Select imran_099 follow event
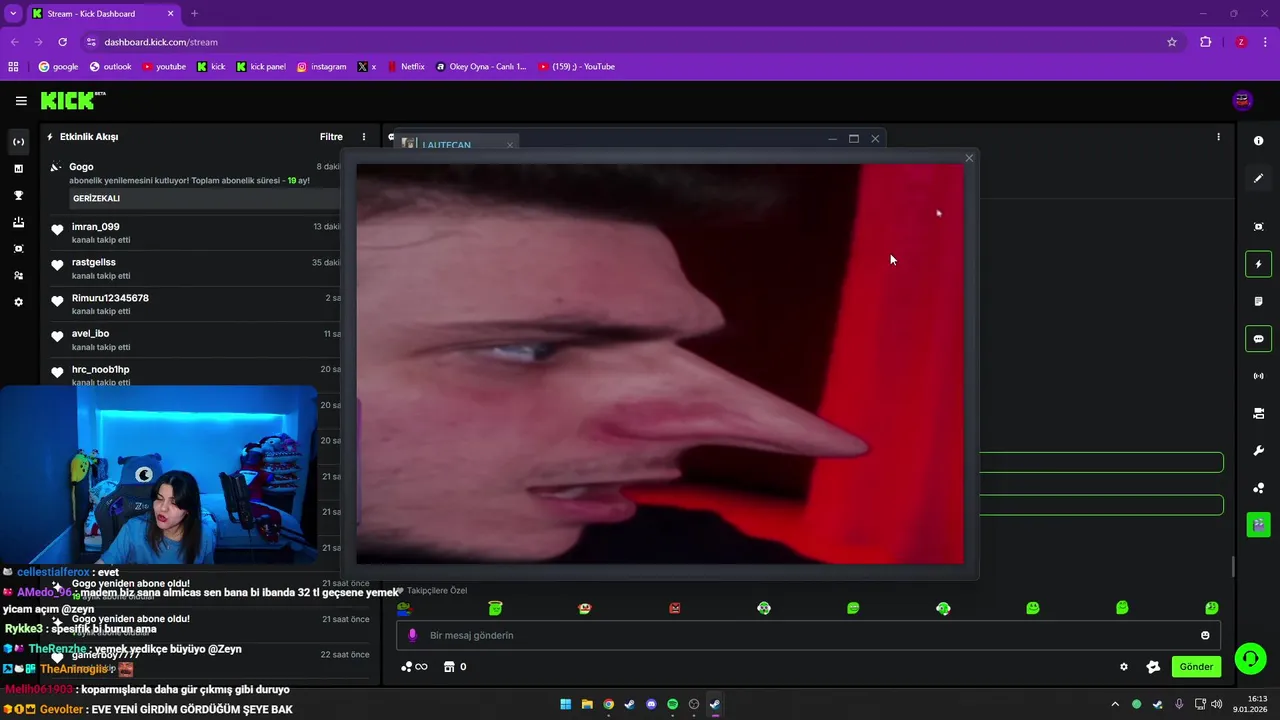The height and width of the screenshot is (720, 1280). point(195,233)
